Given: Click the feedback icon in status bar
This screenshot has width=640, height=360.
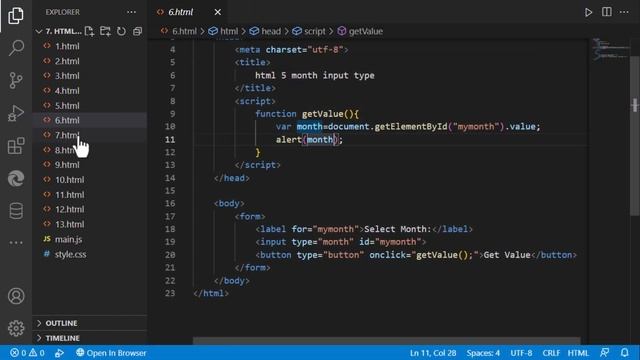Looking at the screenshot, I should pyautogui.click(x=604, y=353).
